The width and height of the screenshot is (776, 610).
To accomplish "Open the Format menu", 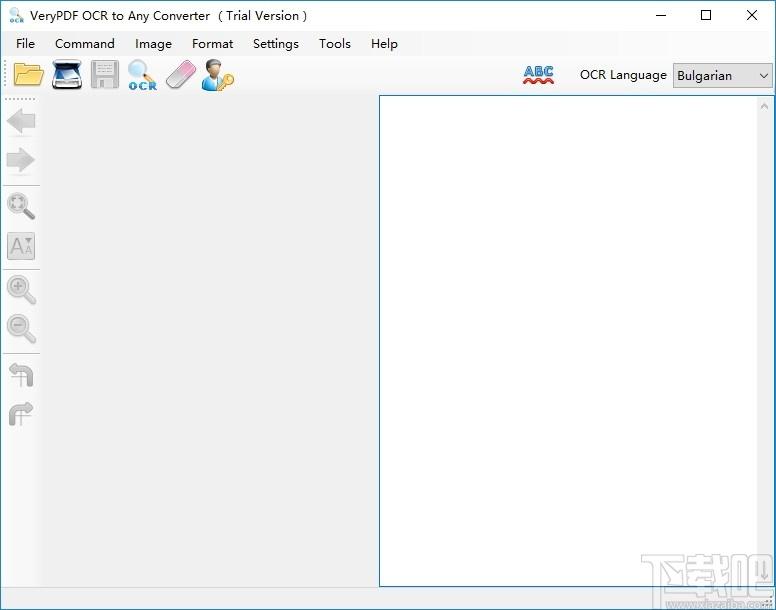I will [x=212, y=44].
